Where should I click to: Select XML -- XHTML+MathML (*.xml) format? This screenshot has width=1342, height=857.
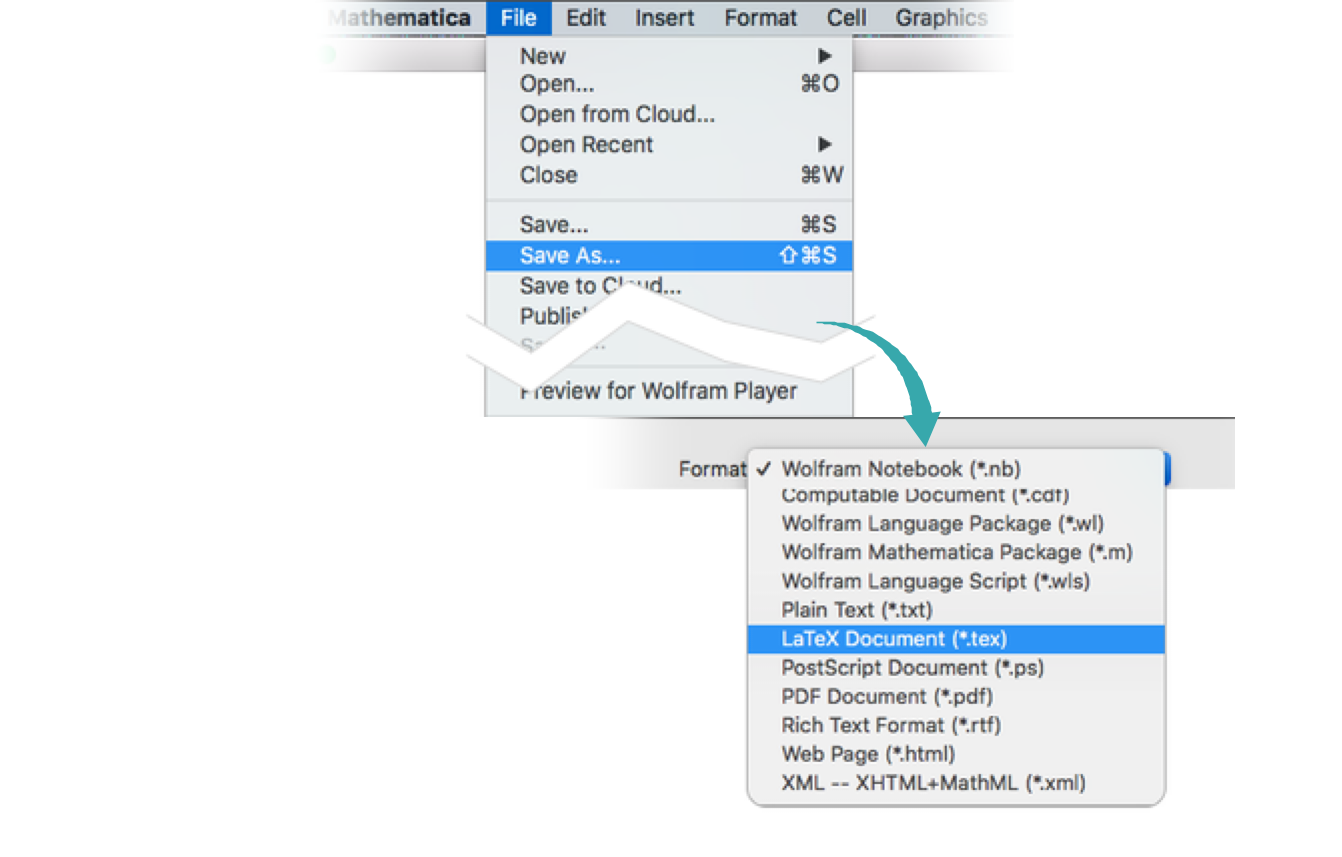[956, 783]
